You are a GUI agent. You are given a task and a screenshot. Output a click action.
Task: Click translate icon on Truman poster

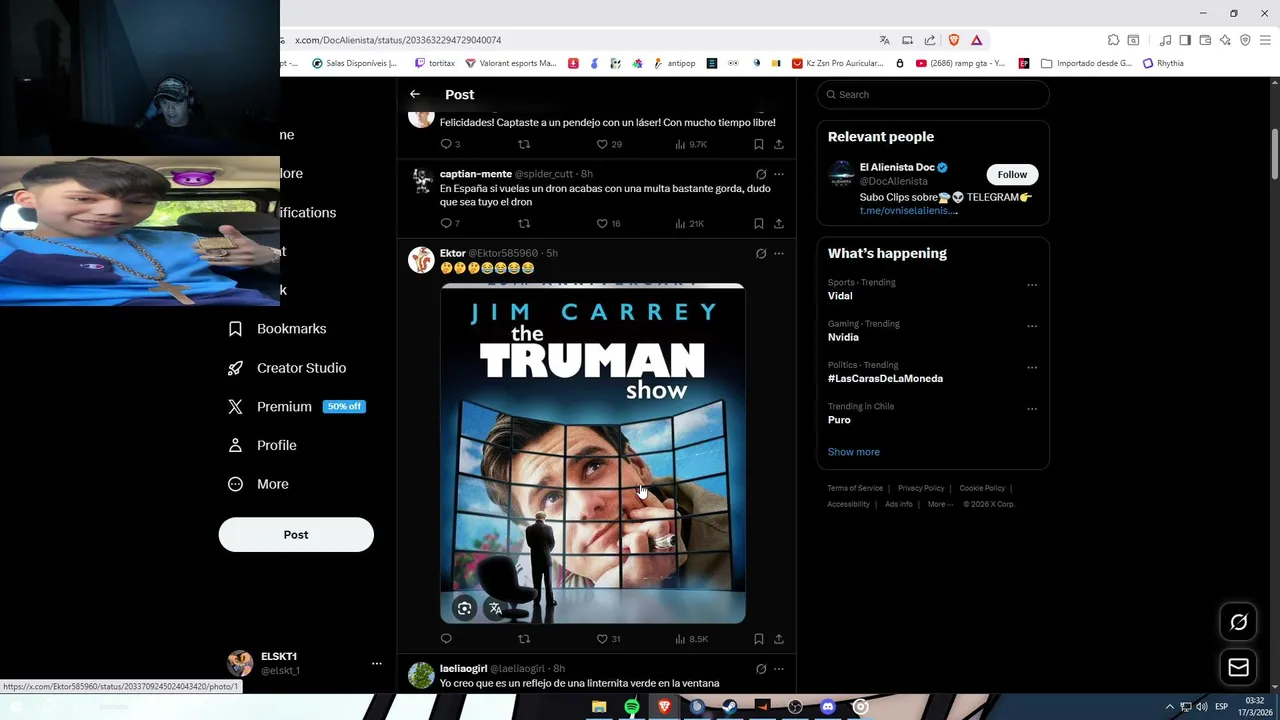495,608
